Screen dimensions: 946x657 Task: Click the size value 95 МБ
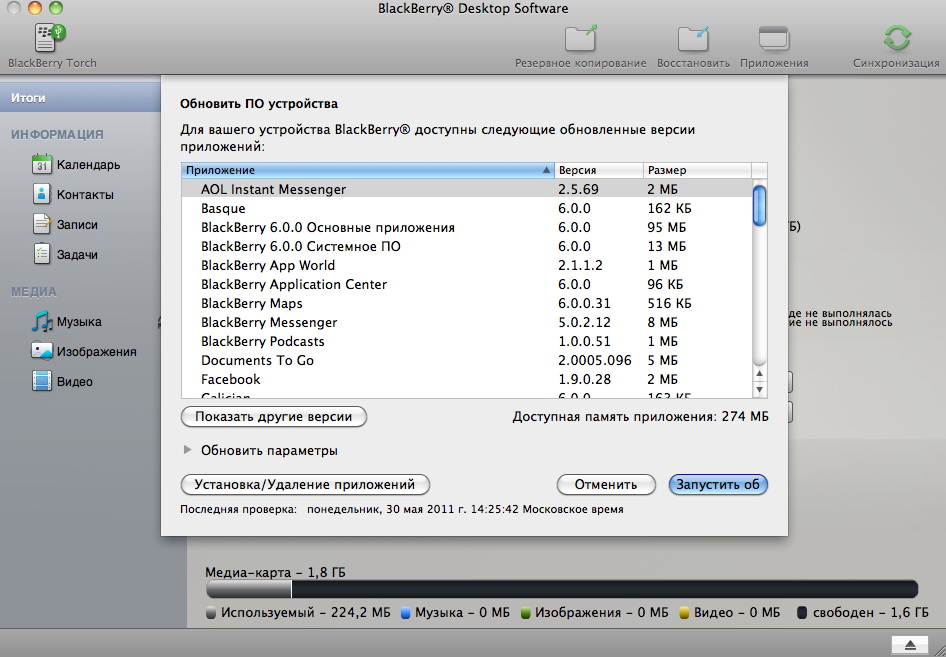[667, 227]
